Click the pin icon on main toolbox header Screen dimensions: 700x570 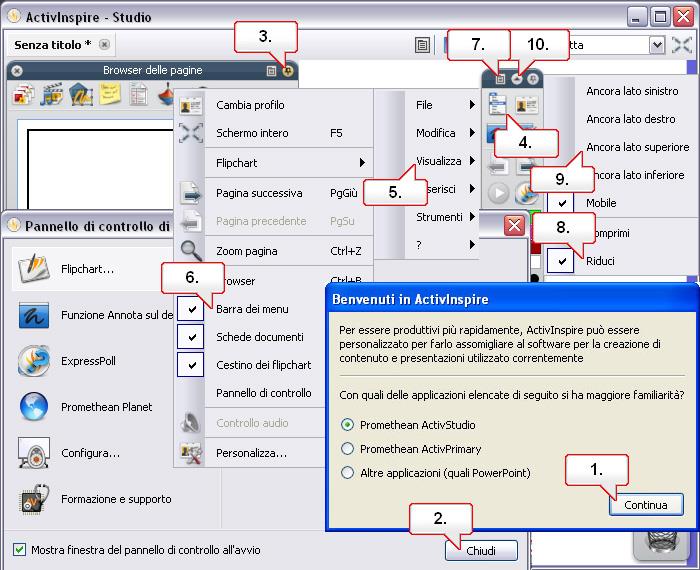tap(533, 79)
